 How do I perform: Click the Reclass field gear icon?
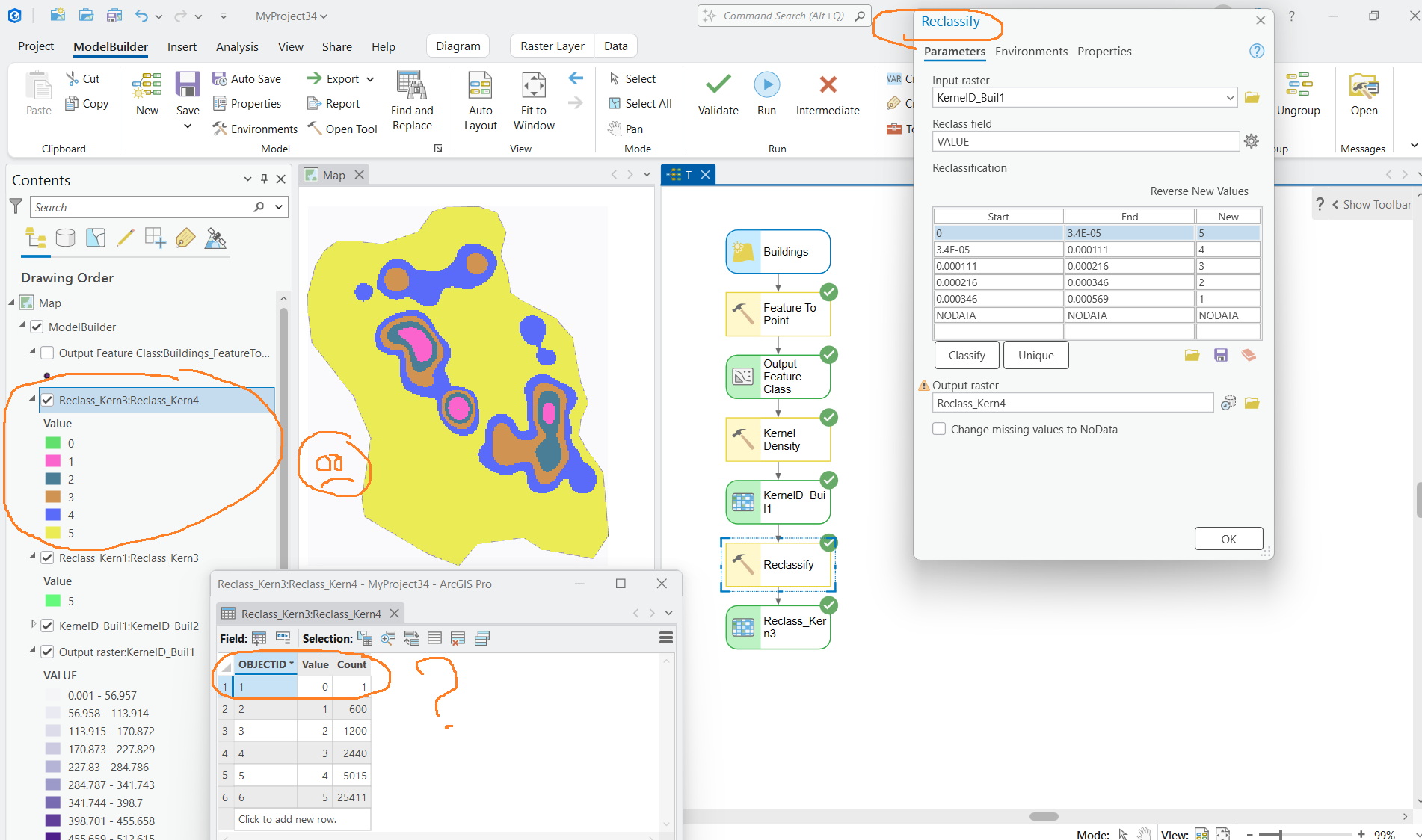tap(1252, 141)
